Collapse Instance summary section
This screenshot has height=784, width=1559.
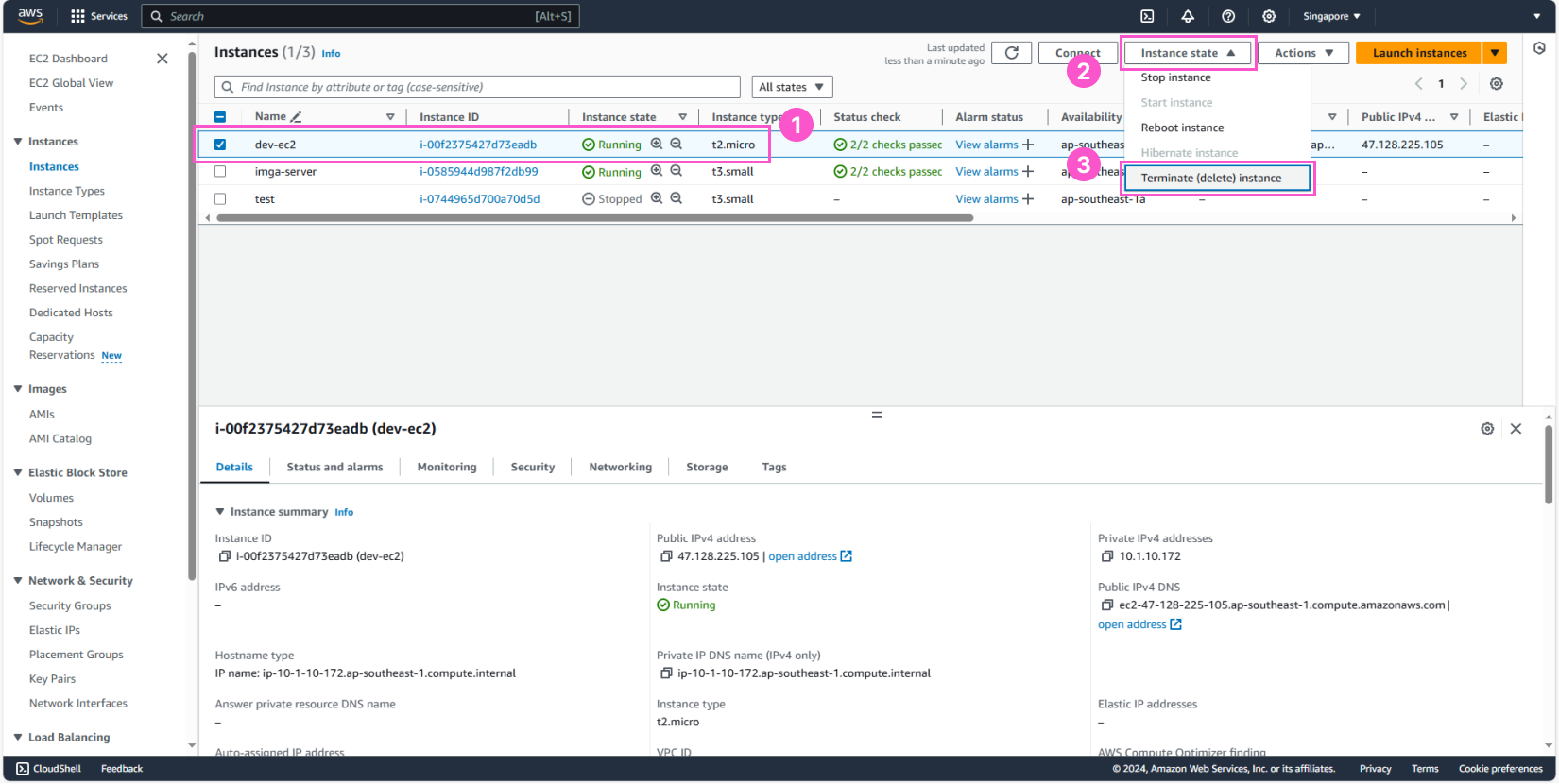pos(220,512)
